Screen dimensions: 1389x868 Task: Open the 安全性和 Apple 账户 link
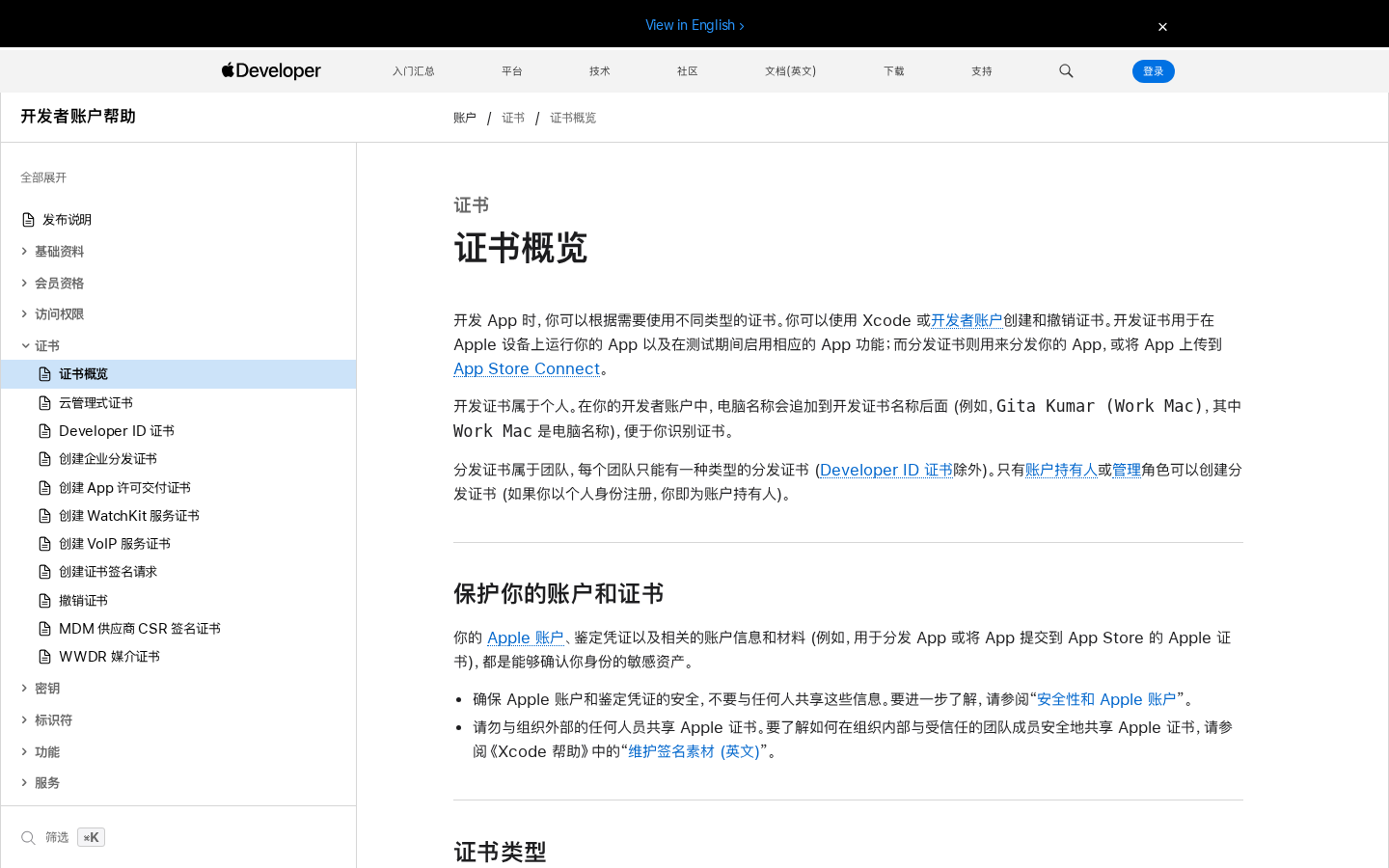pyautogui.click(x=1106, y=699)
